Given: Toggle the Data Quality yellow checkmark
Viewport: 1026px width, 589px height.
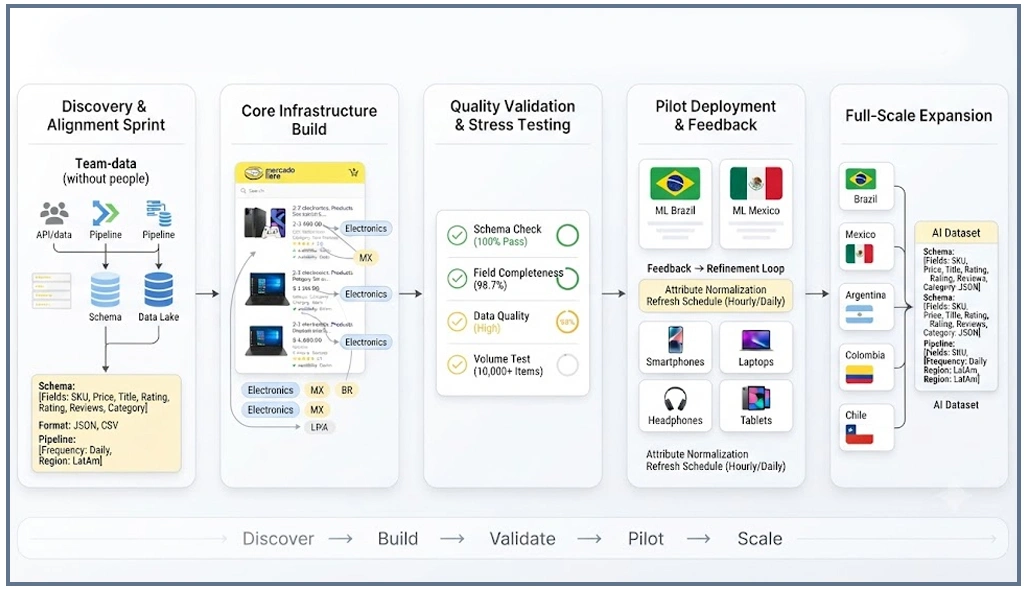Looking at the screenshot, I should (x=457, y=322).
